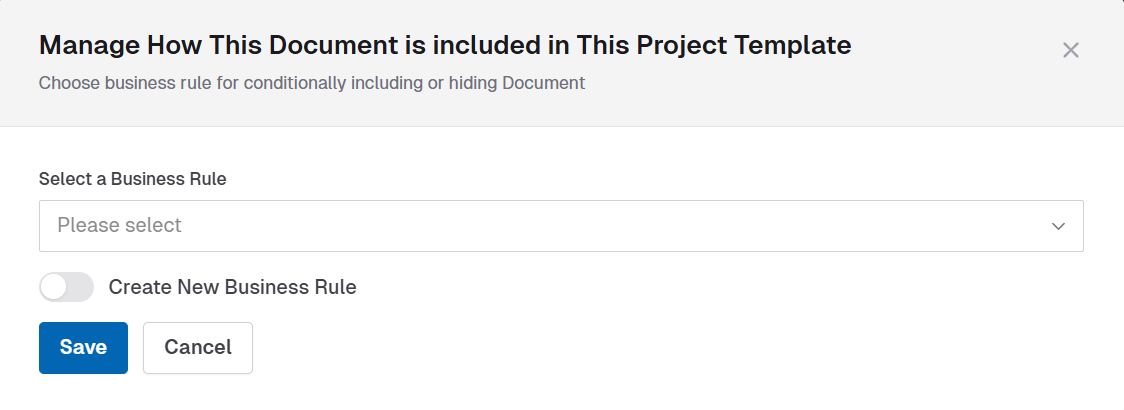Click the dialog title about Project Template
The image size is (1124, 410).
pos(445,45)
